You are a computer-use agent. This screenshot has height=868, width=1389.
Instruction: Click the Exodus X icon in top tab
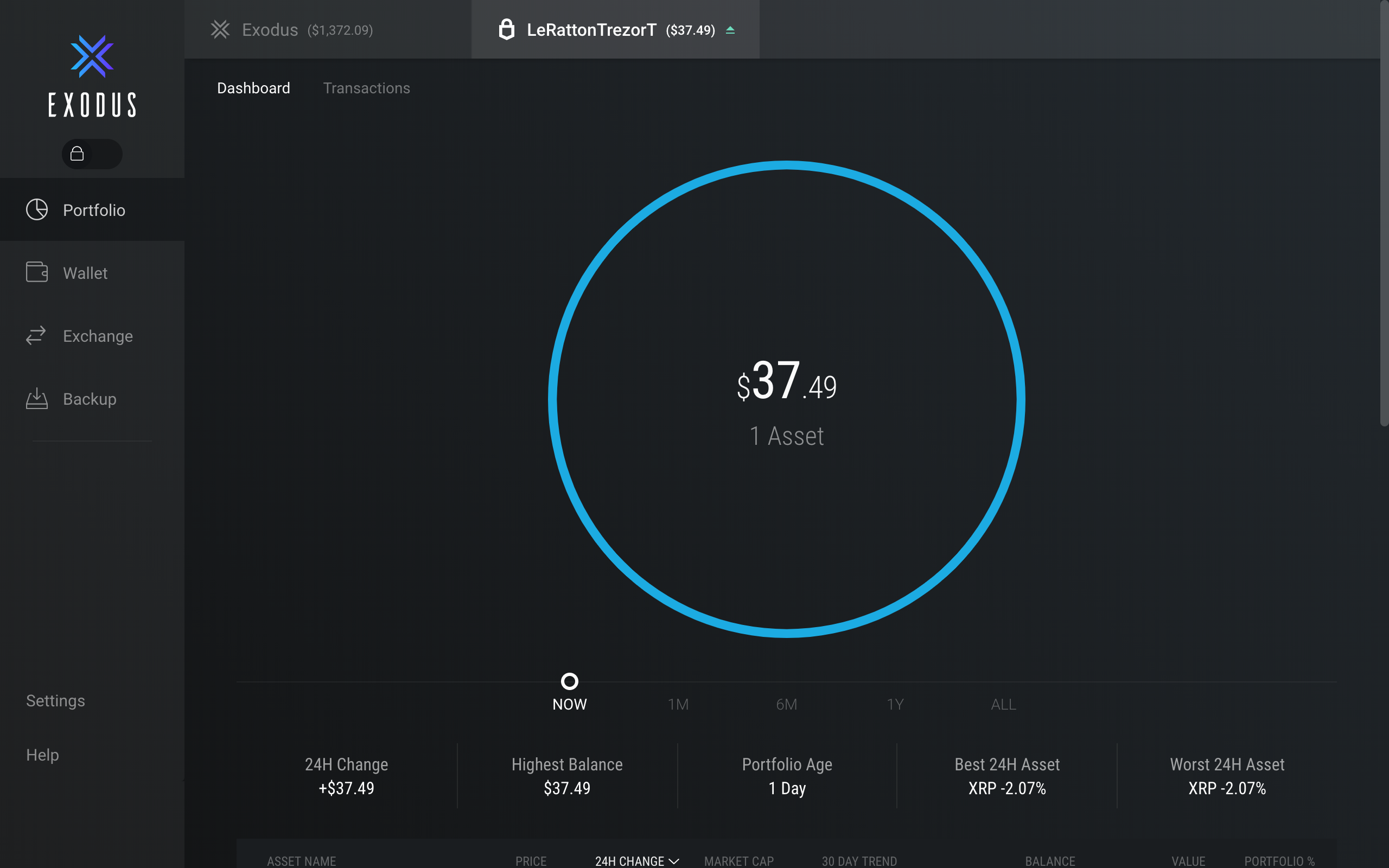(x=220, y=29)
